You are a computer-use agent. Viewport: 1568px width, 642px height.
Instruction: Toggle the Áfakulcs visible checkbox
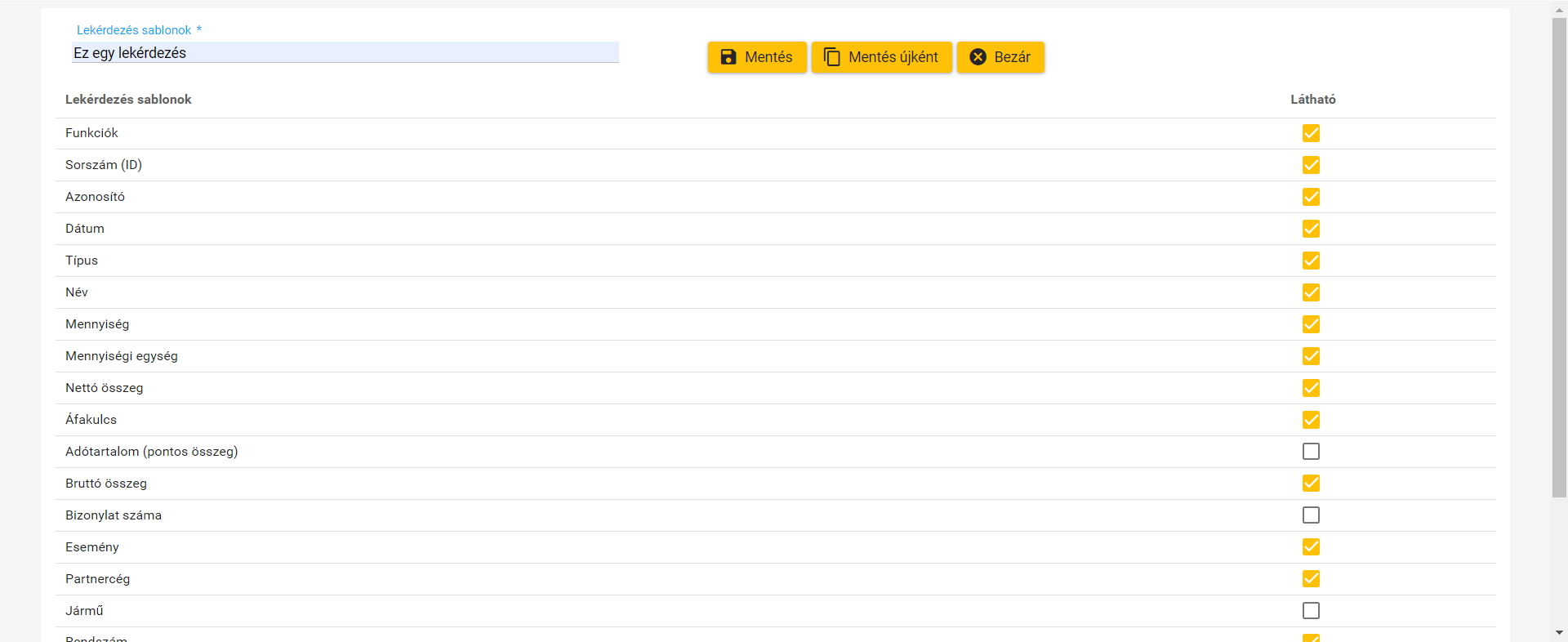click(1311, 420)
